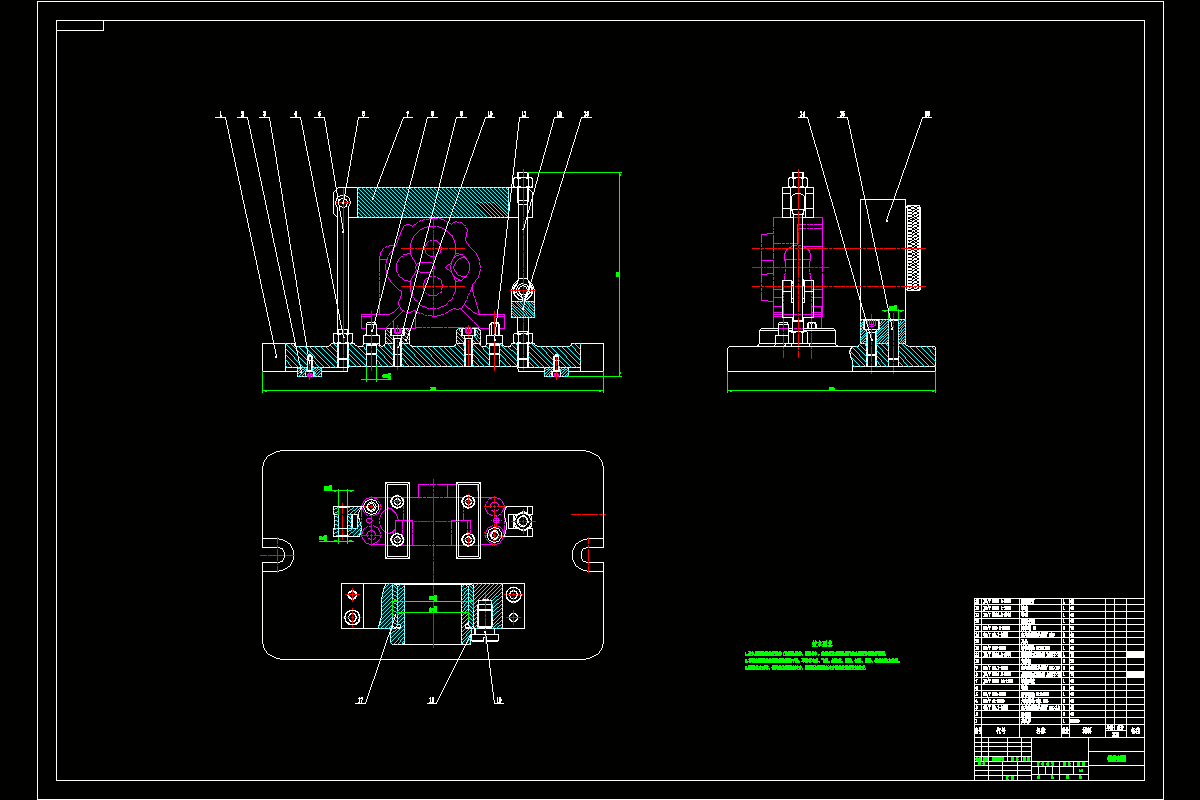Click the 备注 column header in parts list
This screenshot has width=1200, height=800.
pyautogui.click(x=1135, y=731)
